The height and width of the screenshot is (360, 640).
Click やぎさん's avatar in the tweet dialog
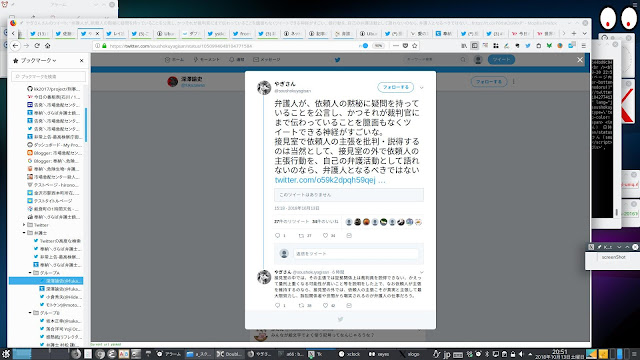[x=264, y=87]
